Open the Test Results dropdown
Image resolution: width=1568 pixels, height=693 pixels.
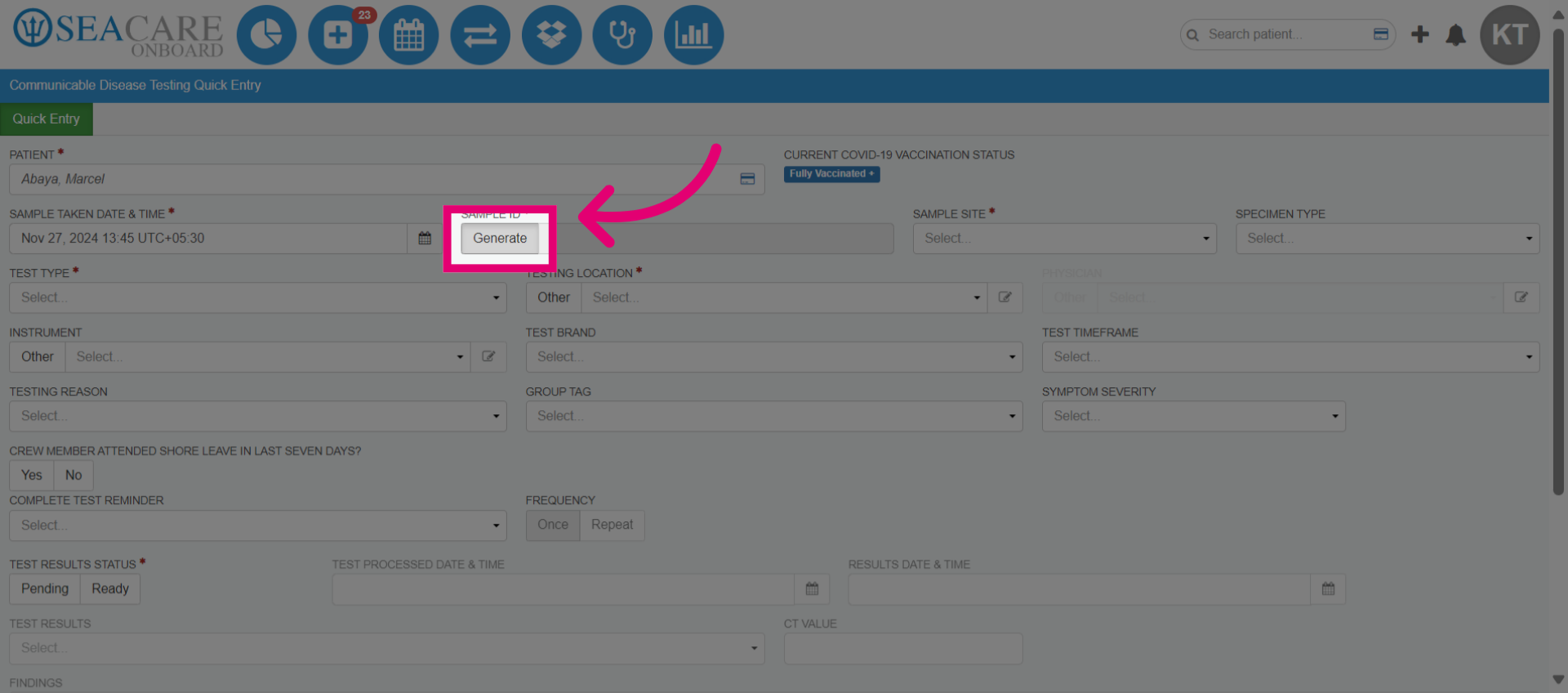pos(387,649)
